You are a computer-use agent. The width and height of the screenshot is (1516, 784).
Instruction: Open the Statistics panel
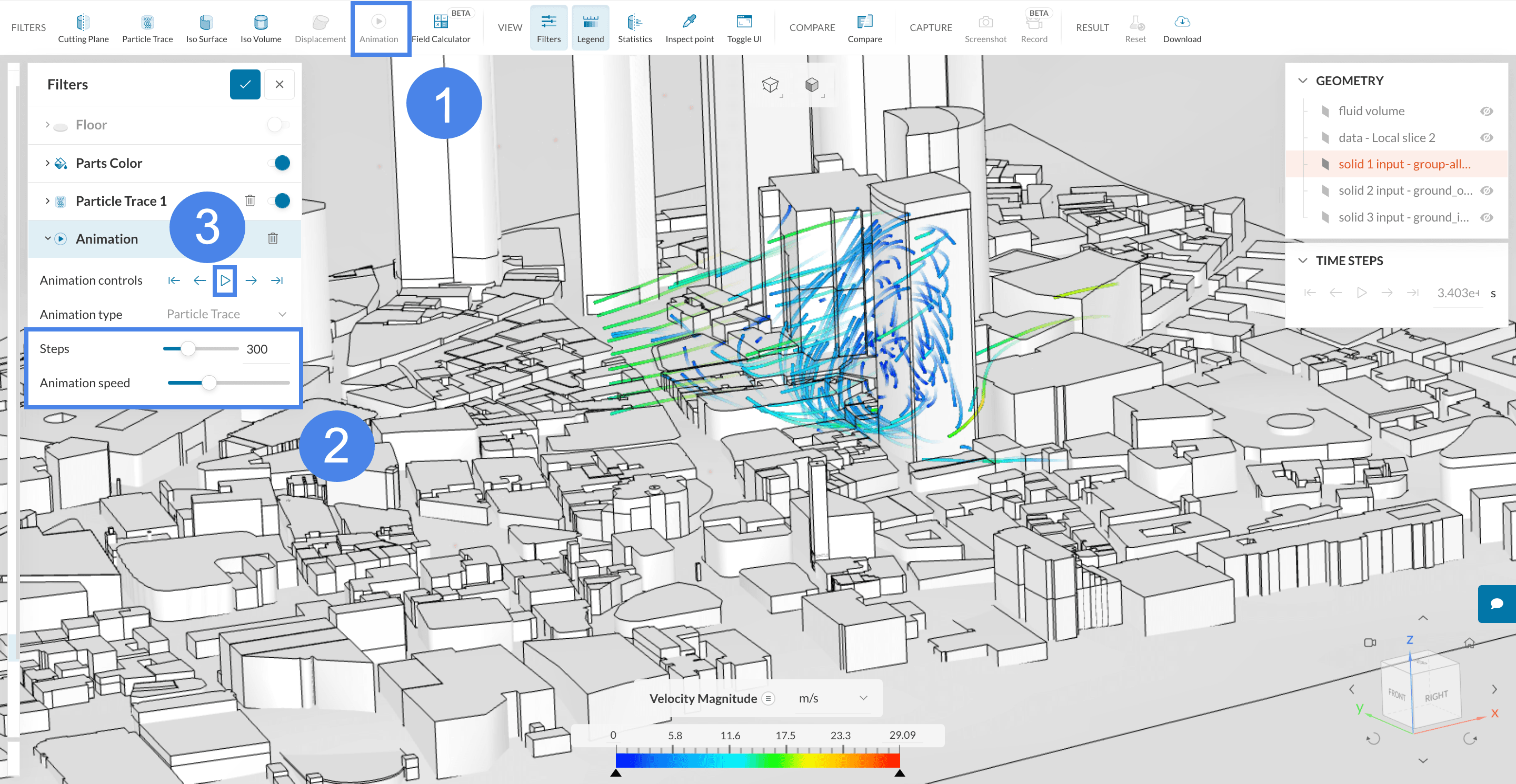coord(634,28)
